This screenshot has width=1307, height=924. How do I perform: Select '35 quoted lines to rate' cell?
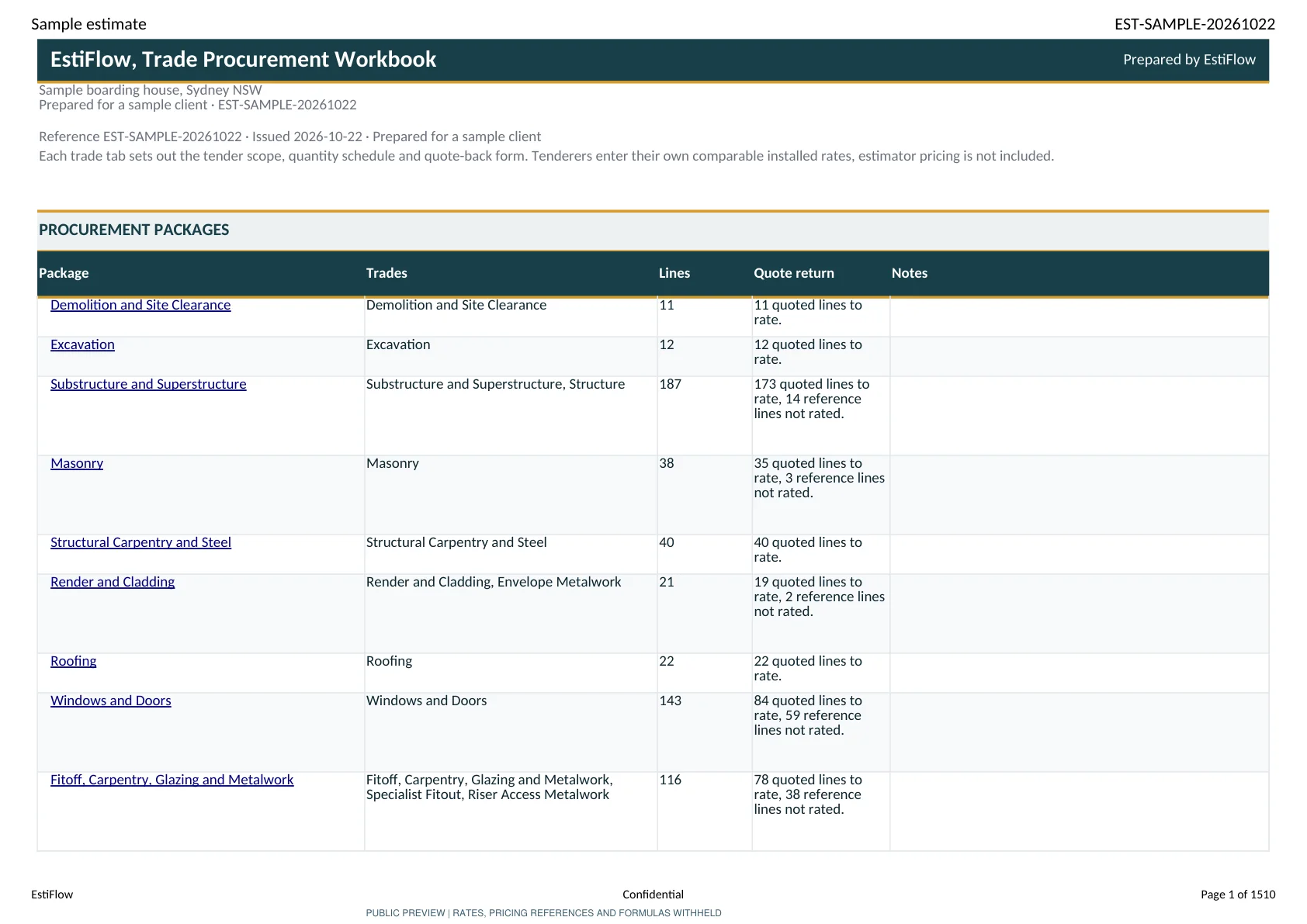click(x=821, y=495)
